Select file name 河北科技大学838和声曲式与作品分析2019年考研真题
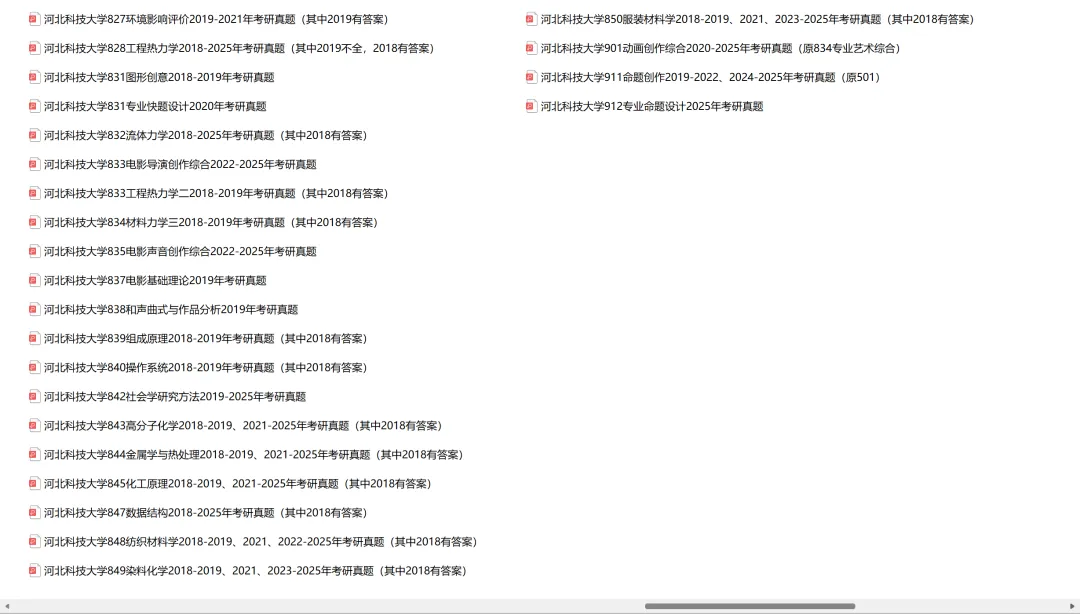Viewport: 1080px width, 614px height. pyautogui.click(x=171, y=309)
